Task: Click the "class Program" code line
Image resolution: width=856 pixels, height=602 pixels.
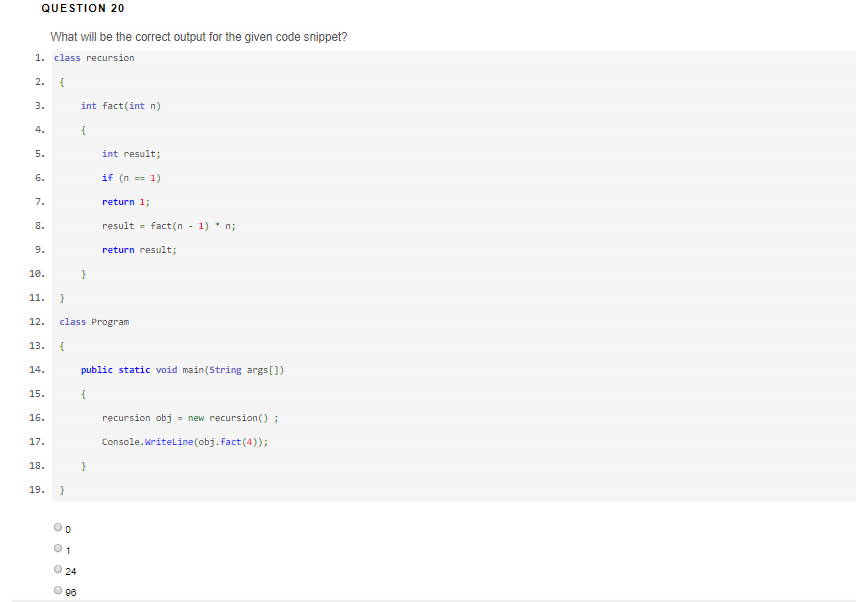Action: (94, 322)
